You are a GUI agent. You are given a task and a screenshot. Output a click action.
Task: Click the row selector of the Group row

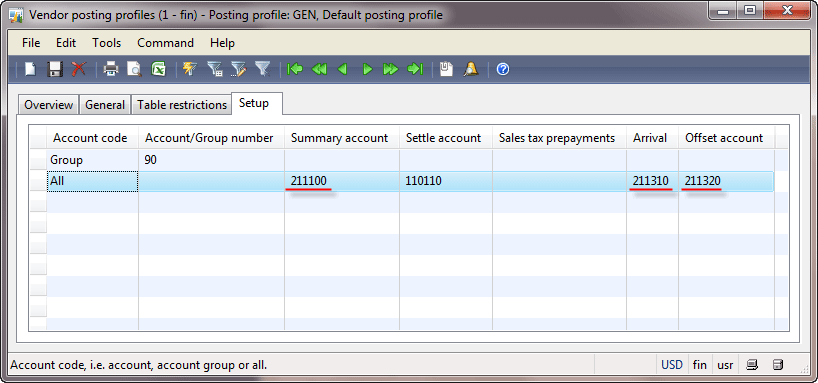click(38, 160)
